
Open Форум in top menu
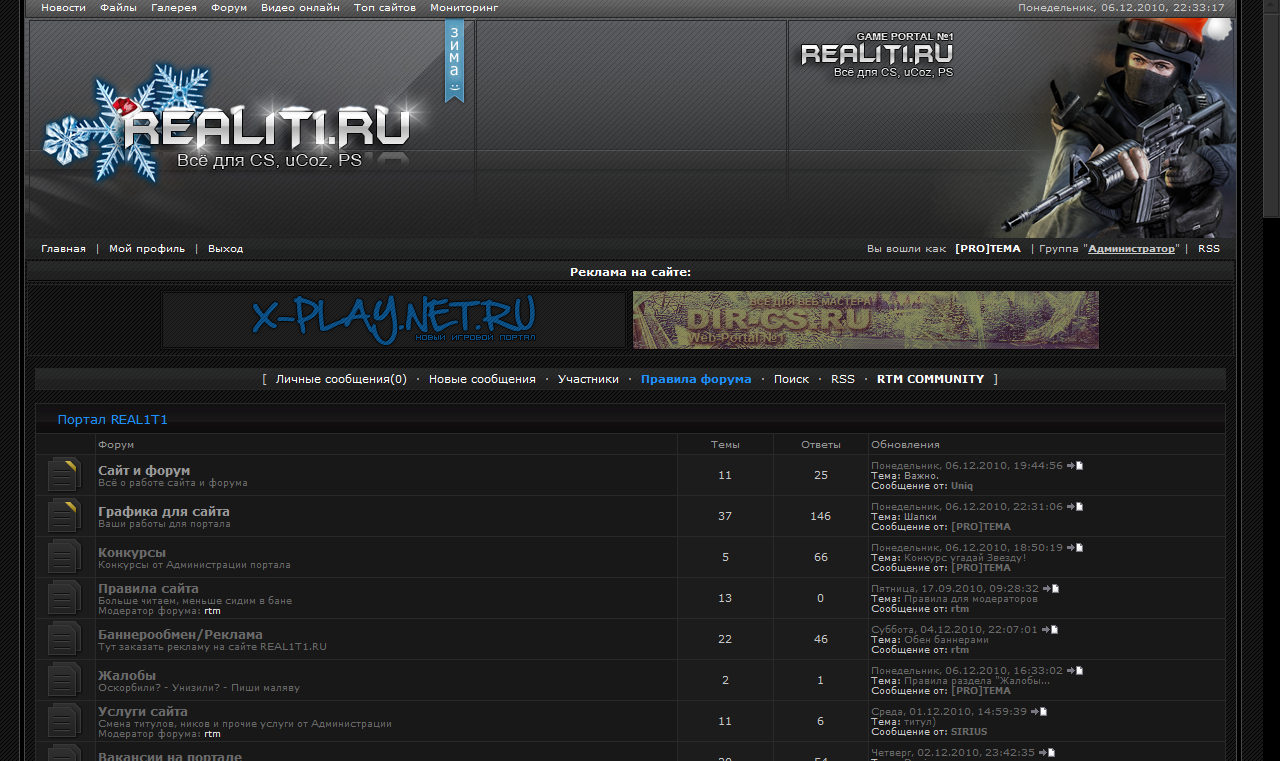pos(229,8)
